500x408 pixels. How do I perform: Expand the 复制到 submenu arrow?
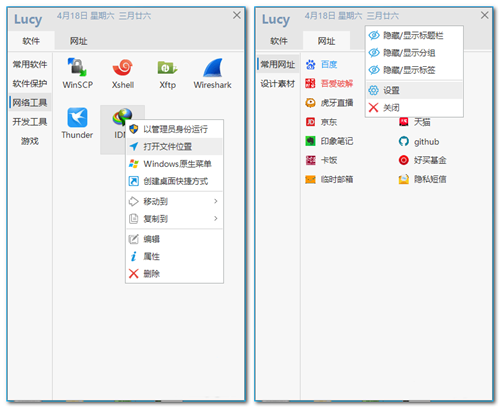pyautogui.click(x=216, y=218)
